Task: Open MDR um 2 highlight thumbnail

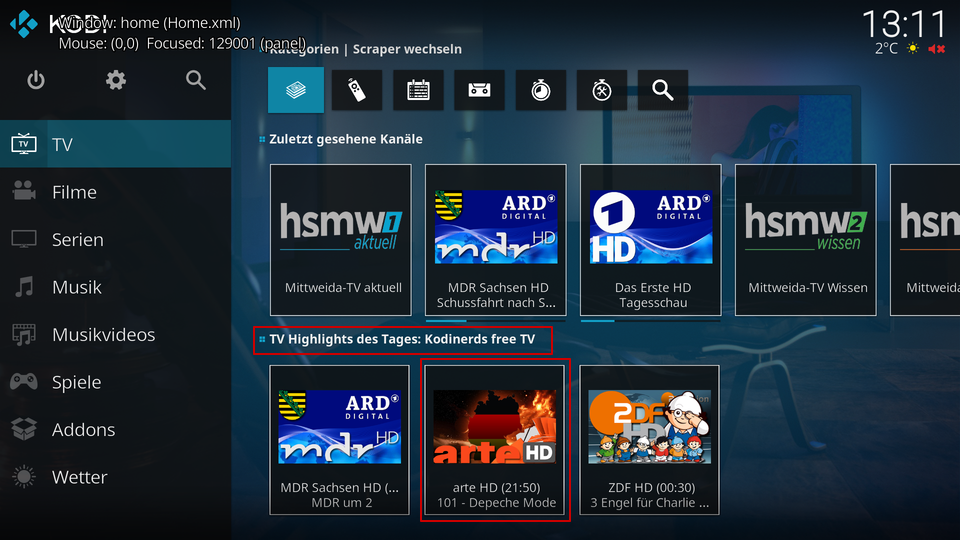Action: click(x=340, y=440)
